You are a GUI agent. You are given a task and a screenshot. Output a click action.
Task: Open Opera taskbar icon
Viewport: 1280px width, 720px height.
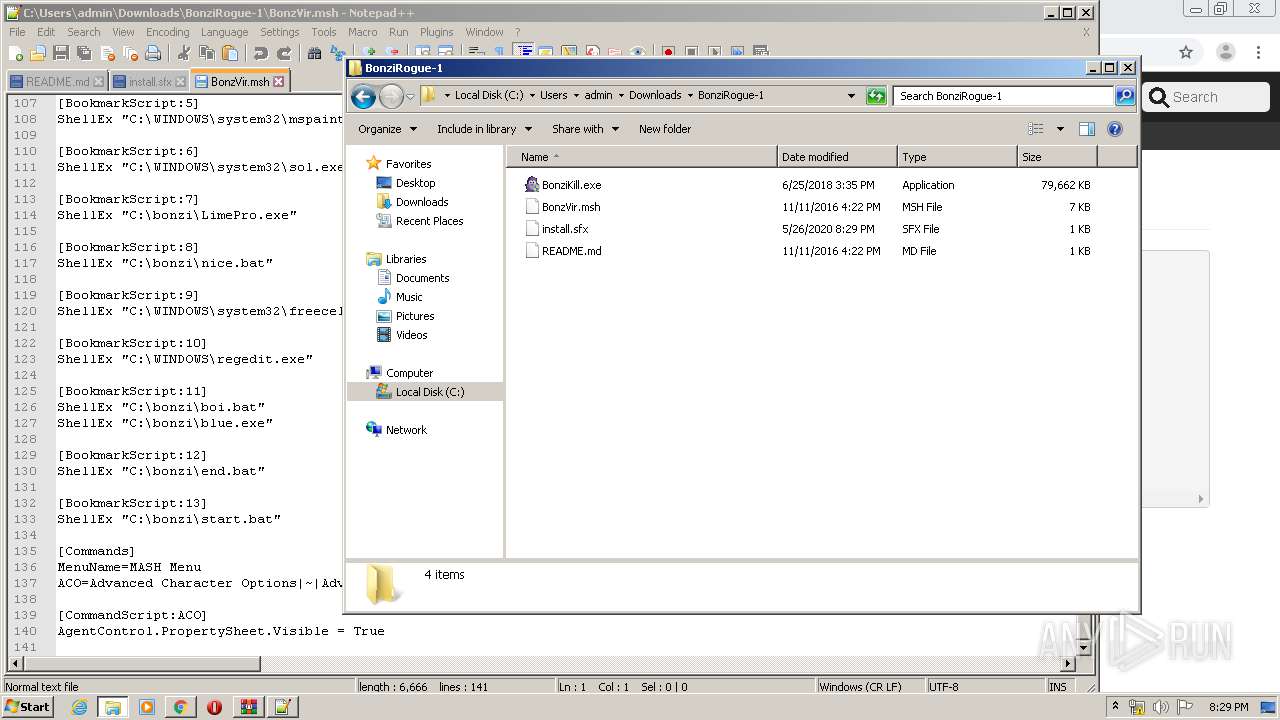pos(214,707)
